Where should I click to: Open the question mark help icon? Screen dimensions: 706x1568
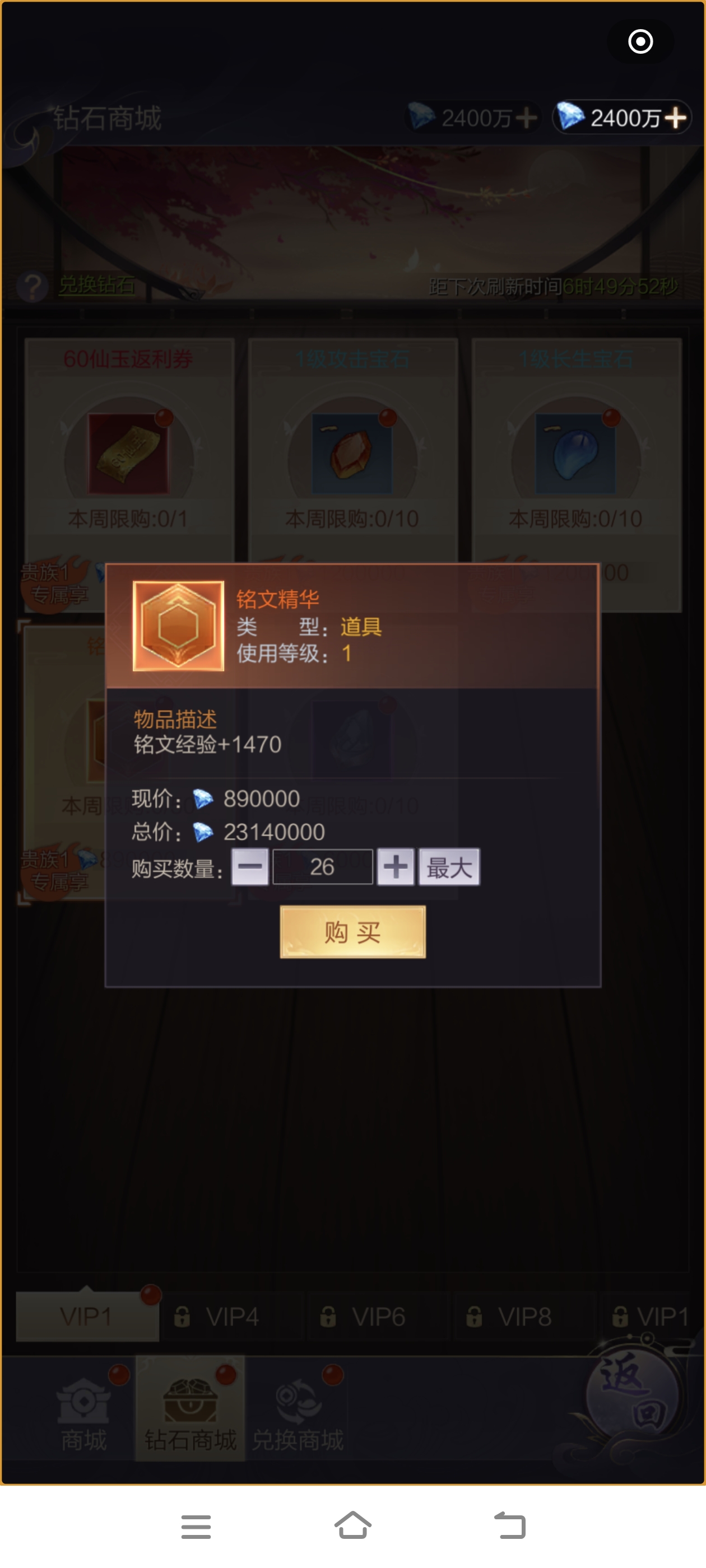coord(32,286)
